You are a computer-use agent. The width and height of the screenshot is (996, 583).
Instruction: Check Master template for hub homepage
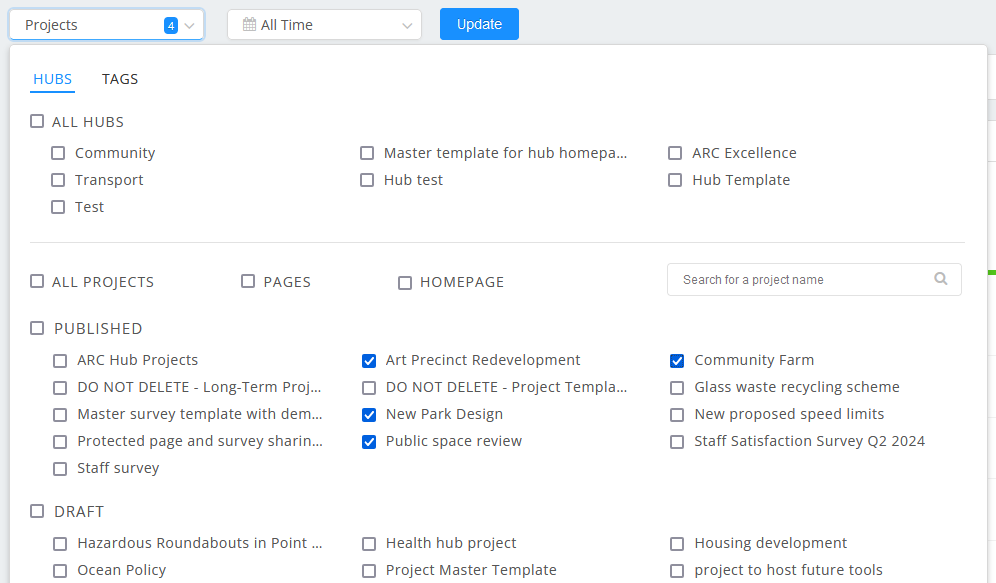click(x=367, y=153)
